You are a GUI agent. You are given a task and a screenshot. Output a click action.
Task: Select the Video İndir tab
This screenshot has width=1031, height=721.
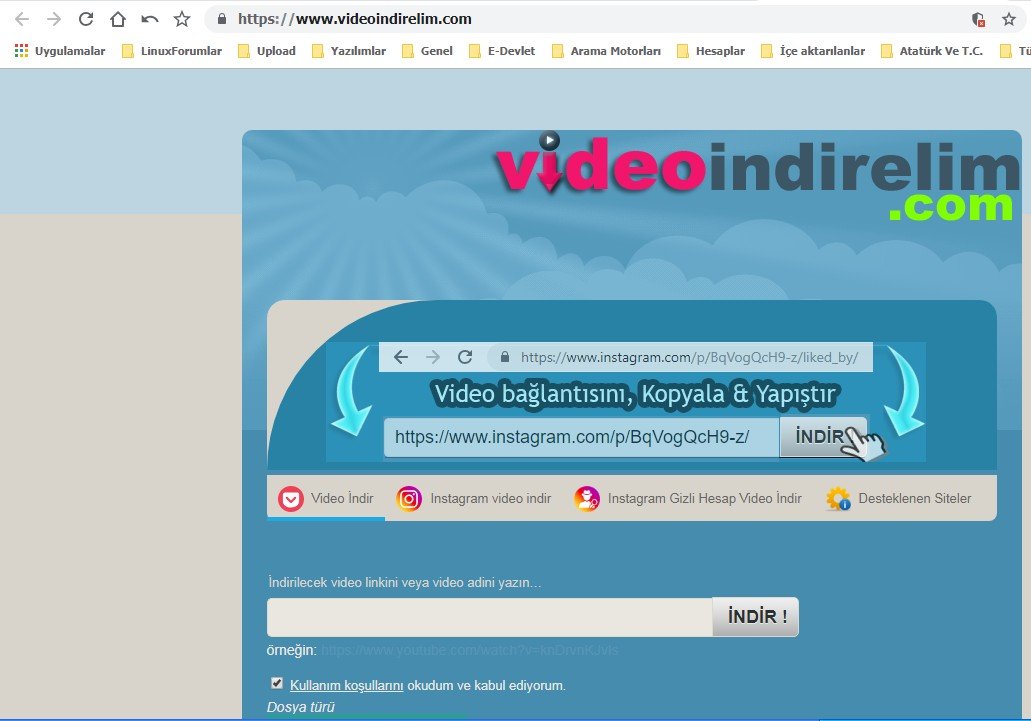(326, 498)
